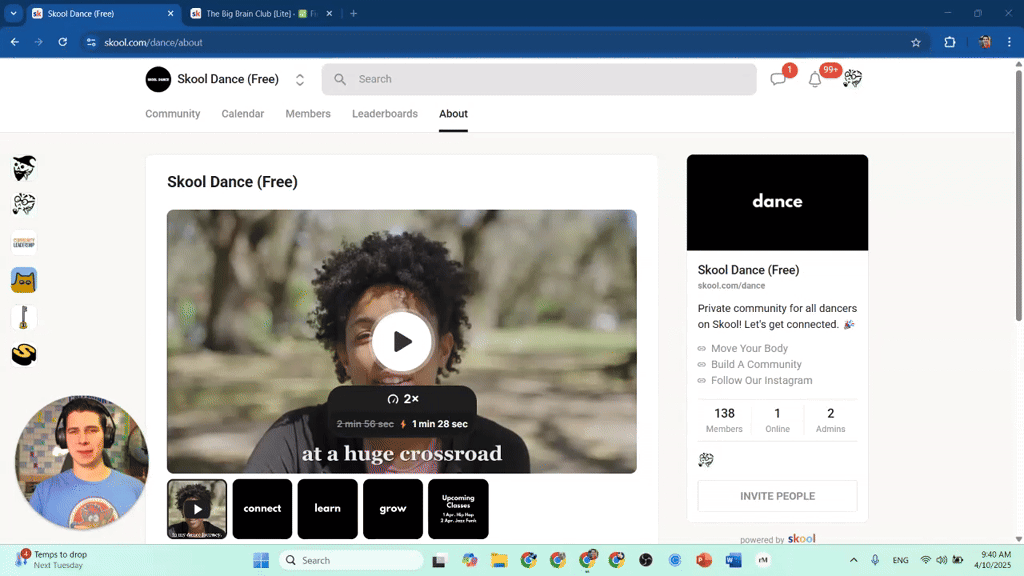The image size is (1024, 576).
Task: View the 2 Admins count
Action: pos(830,419)
